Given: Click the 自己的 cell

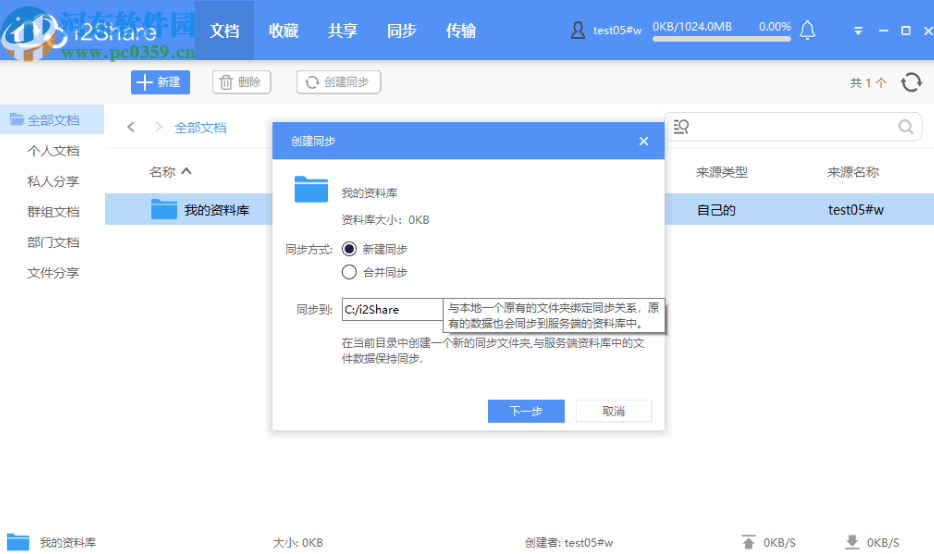Looking at the screenshot, I should click(x=716, y=210).
